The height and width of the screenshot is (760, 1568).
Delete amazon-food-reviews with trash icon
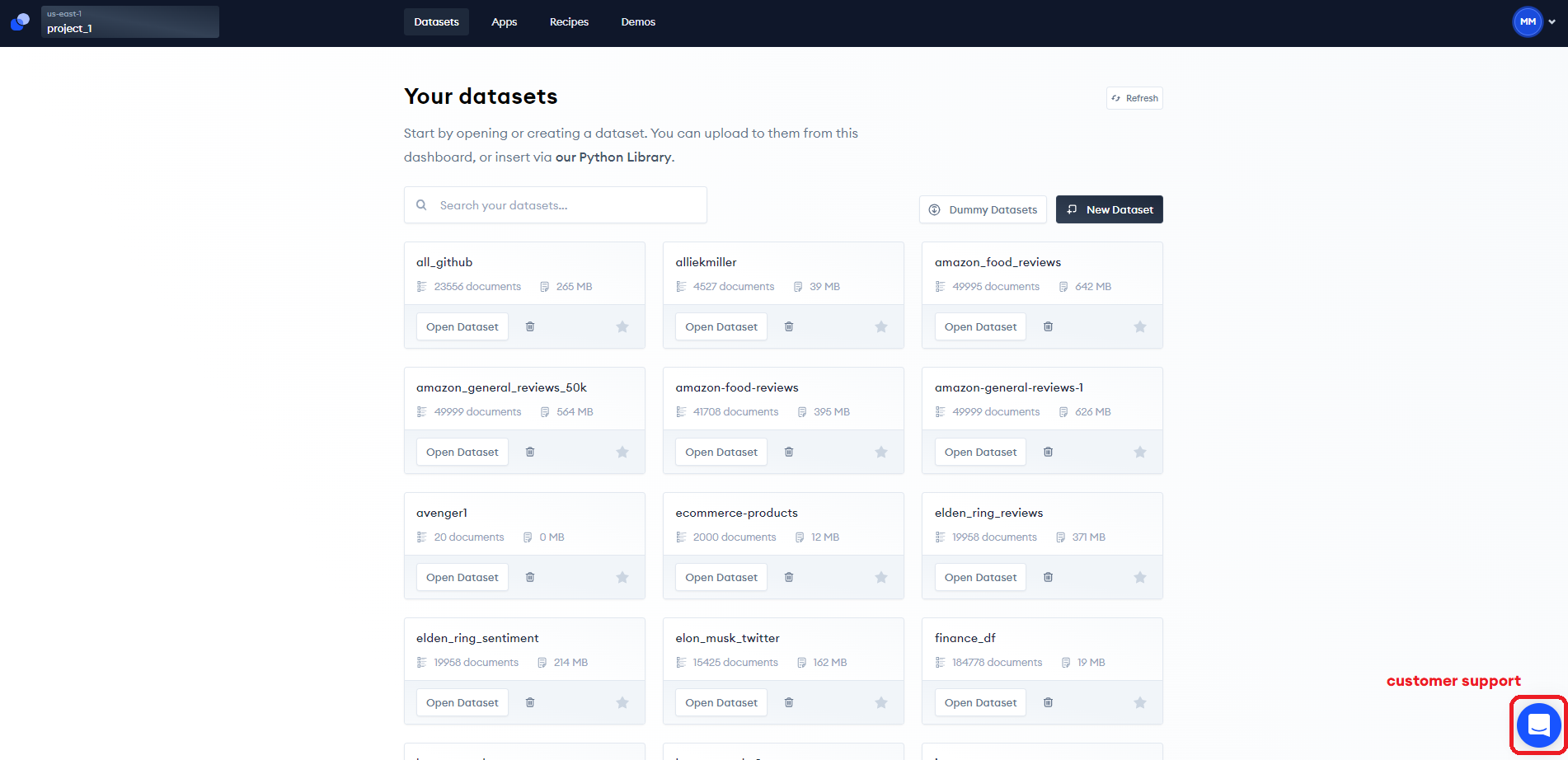click(x=789, y=452)
